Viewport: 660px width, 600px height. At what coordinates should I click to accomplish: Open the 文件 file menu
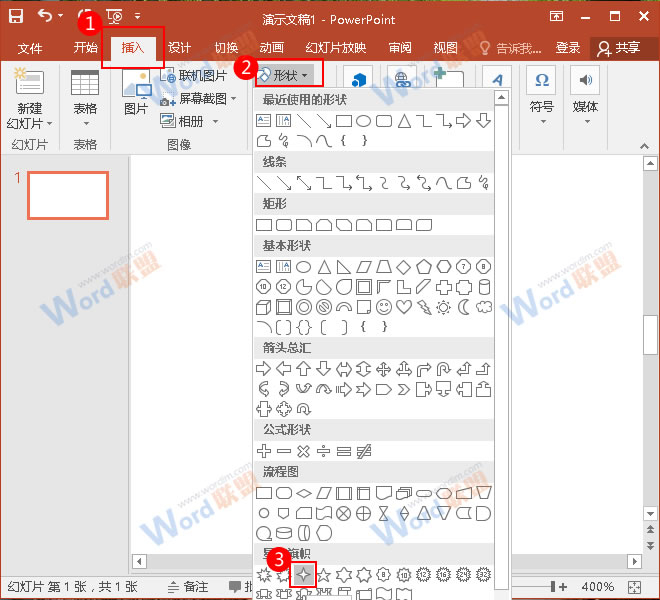coord(30,48)
